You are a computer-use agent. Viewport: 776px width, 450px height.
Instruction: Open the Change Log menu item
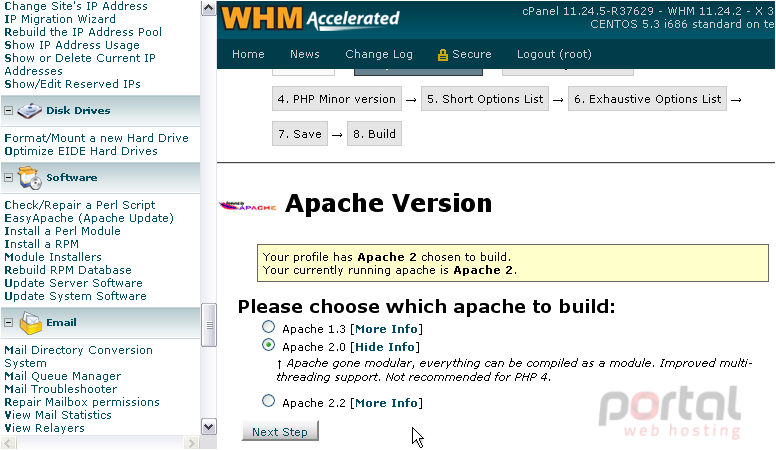[x=379, y=54]
